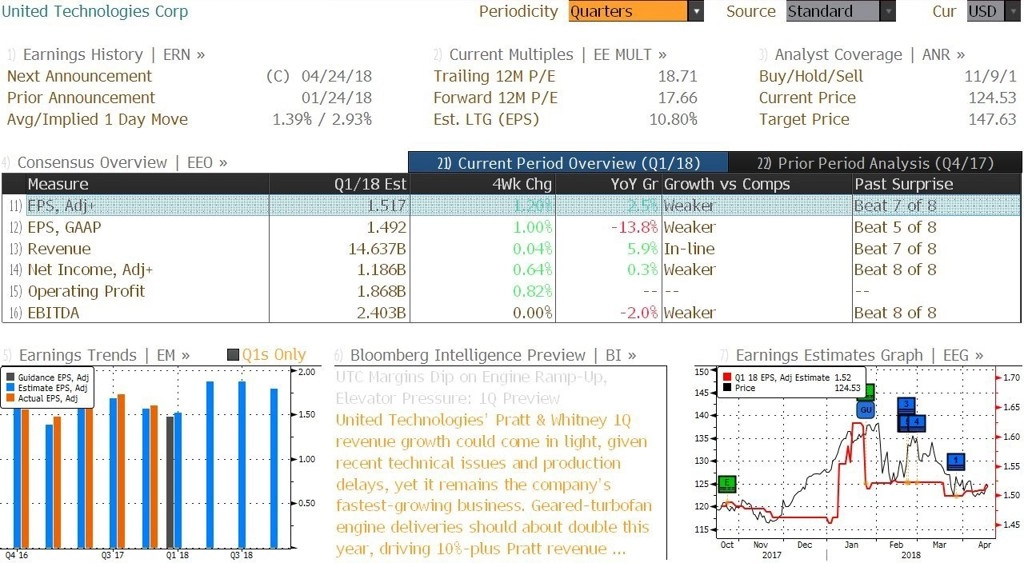This screenshot has width=1024, height=563.
Task: Click the Guidance EPS gray legend swatch
Action: tap(10, 378)
